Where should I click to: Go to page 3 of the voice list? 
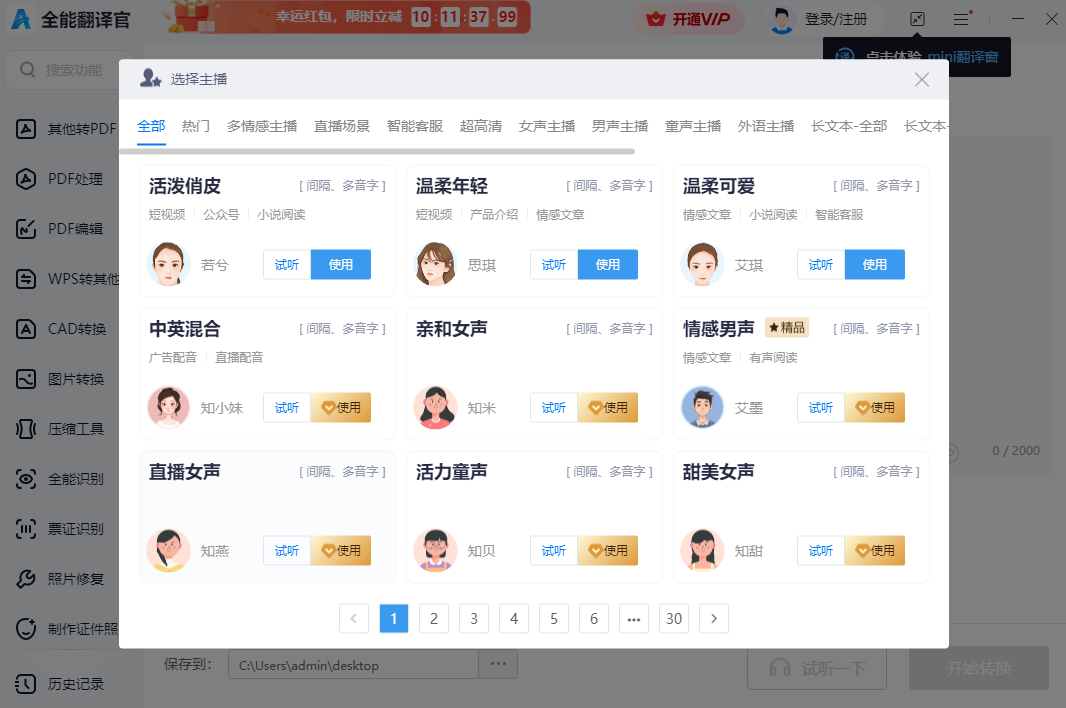(x=473, y=618)
